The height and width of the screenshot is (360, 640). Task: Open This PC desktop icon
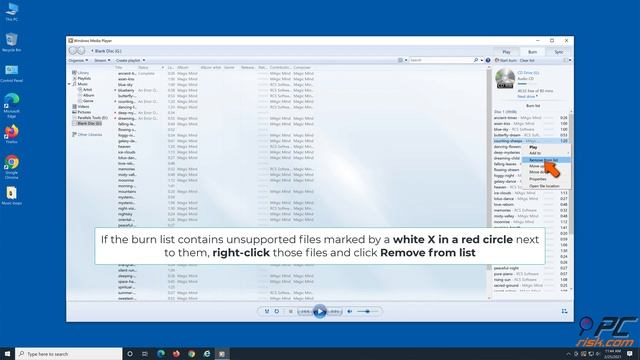(x=11, y=12)
